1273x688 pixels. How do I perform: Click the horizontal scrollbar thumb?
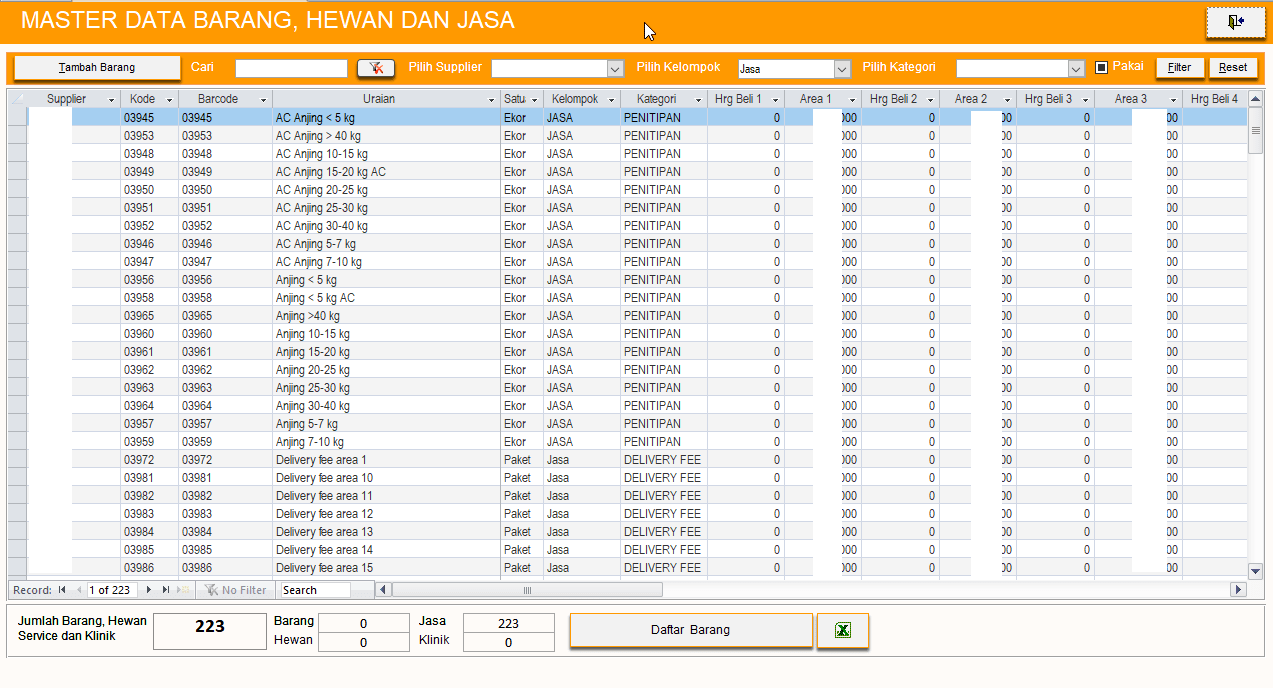tap(527, 590)
